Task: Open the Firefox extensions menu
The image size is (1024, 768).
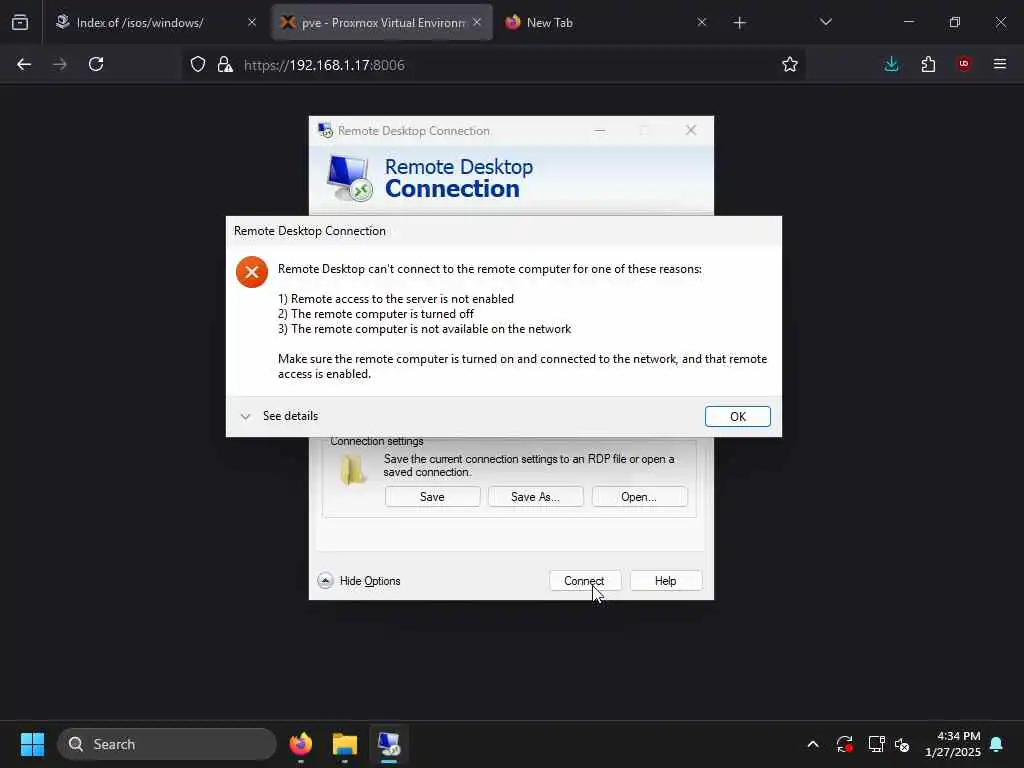Action: [928, 64]
